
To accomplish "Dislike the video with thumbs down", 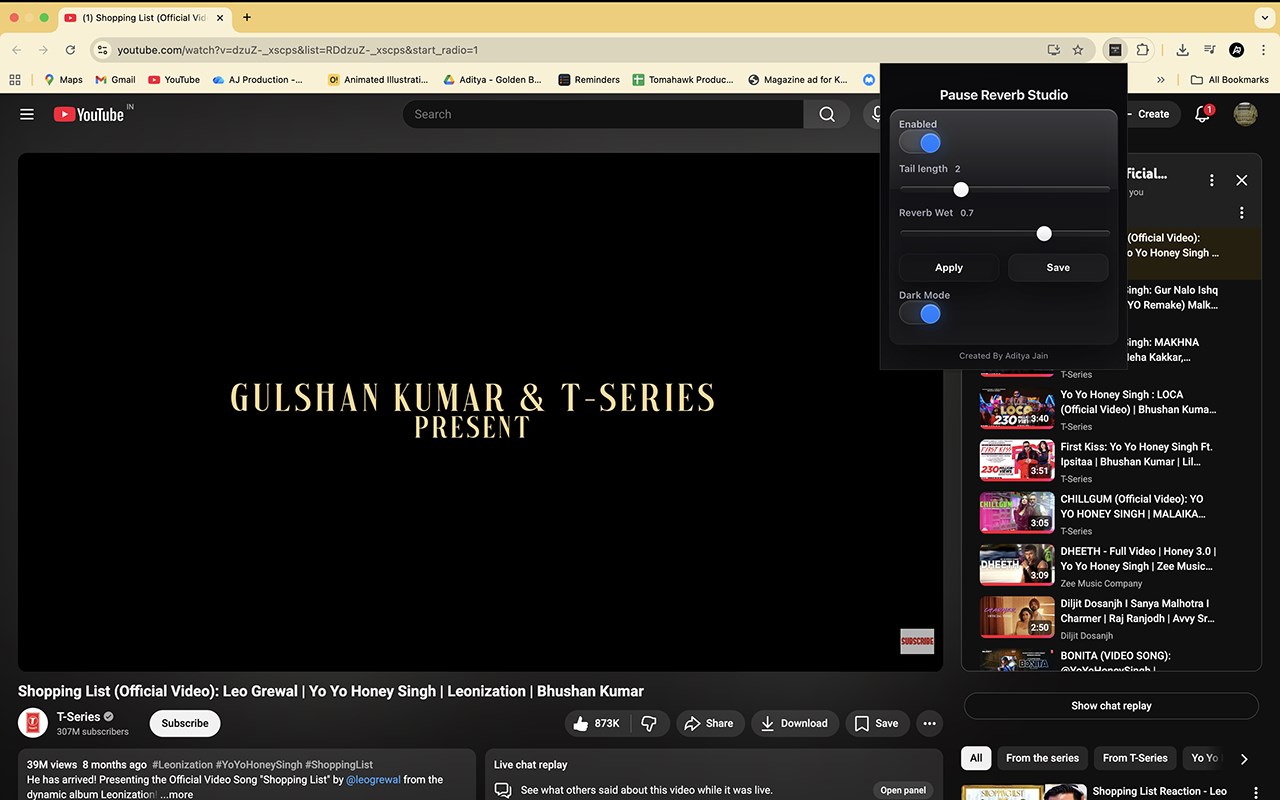I will pyautogui.click(x=649, y=723).
